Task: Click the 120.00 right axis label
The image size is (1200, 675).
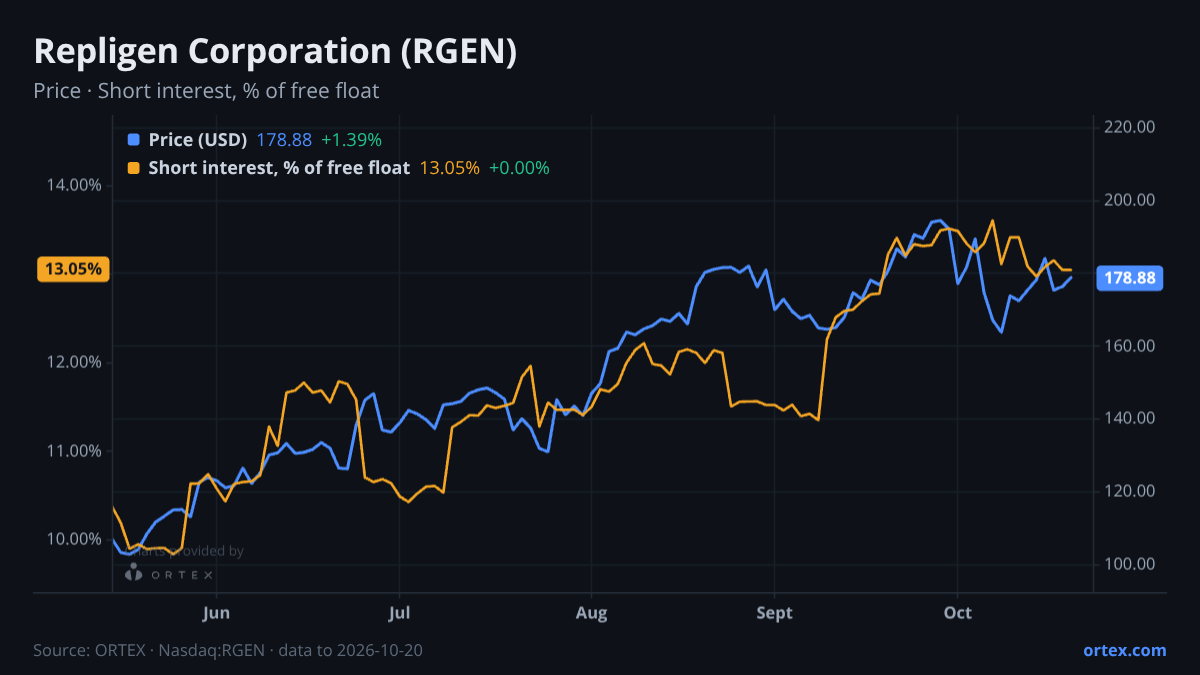Action: click(x=1132, y=491)
